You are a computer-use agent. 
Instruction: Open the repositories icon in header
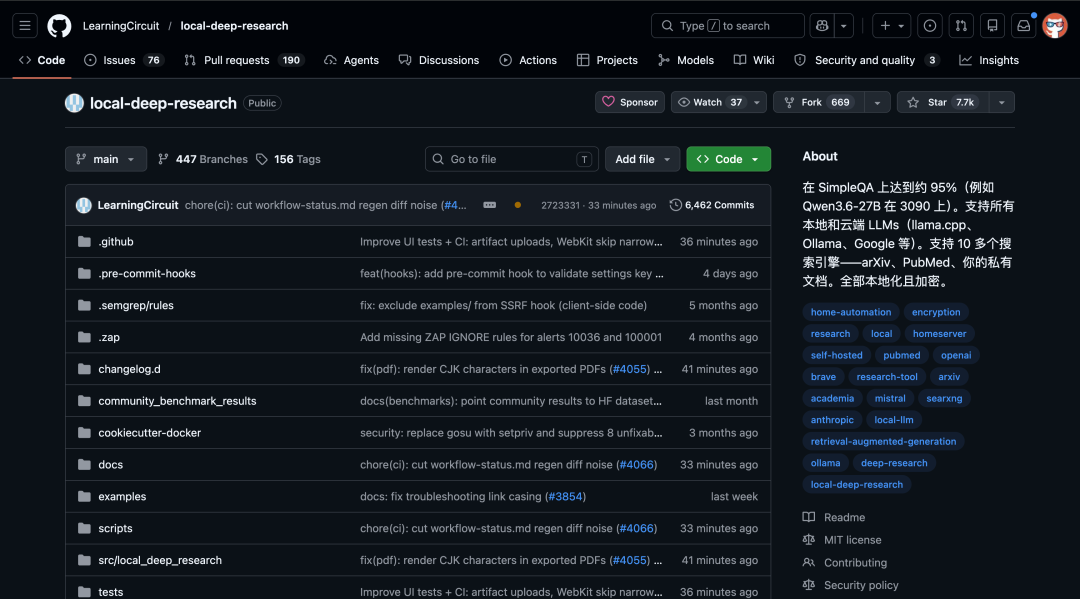pyautogui.click(x=993, y=25)
